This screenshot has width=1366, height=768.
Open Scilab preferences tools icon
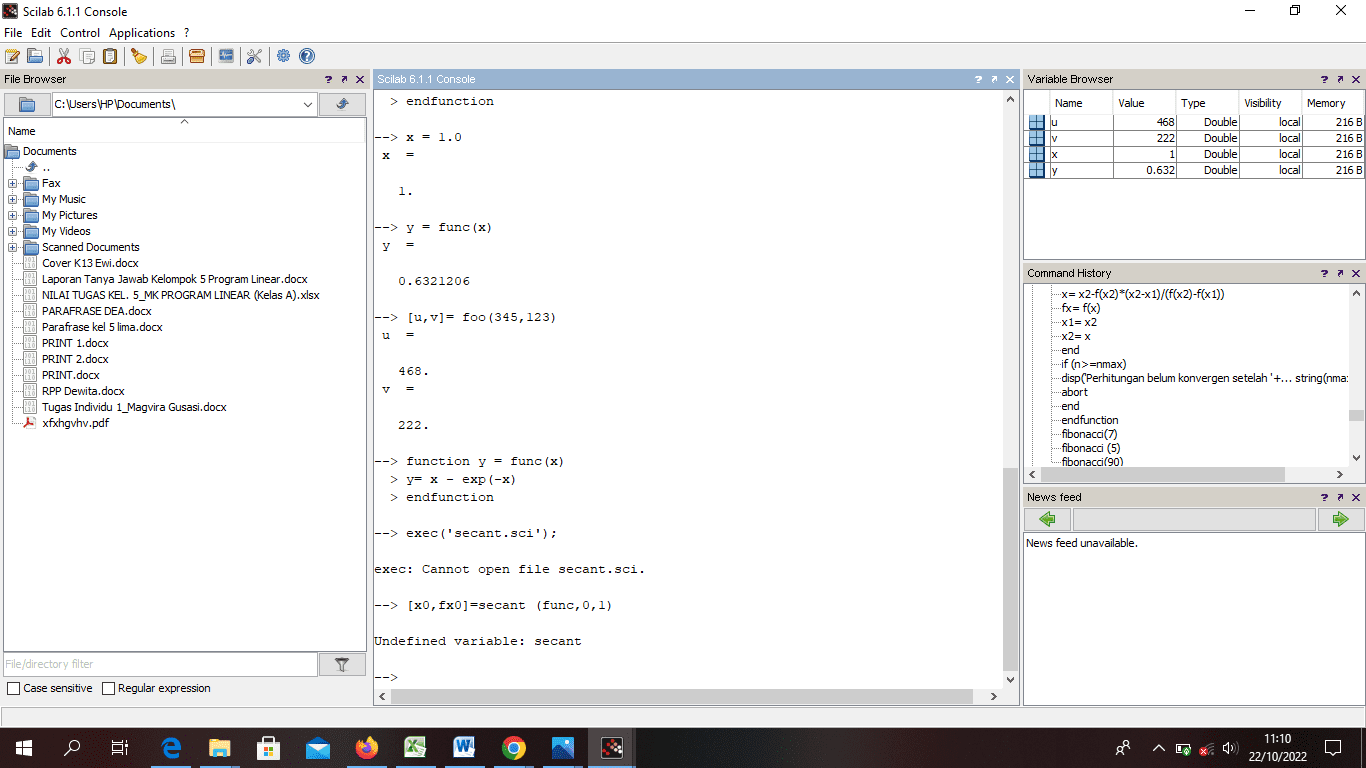tap(254, 56)
